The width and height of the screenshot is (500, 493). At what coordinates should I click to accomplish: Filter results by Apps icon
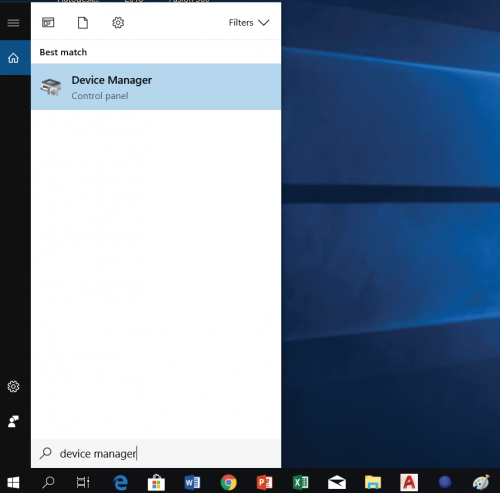[48, 23]
